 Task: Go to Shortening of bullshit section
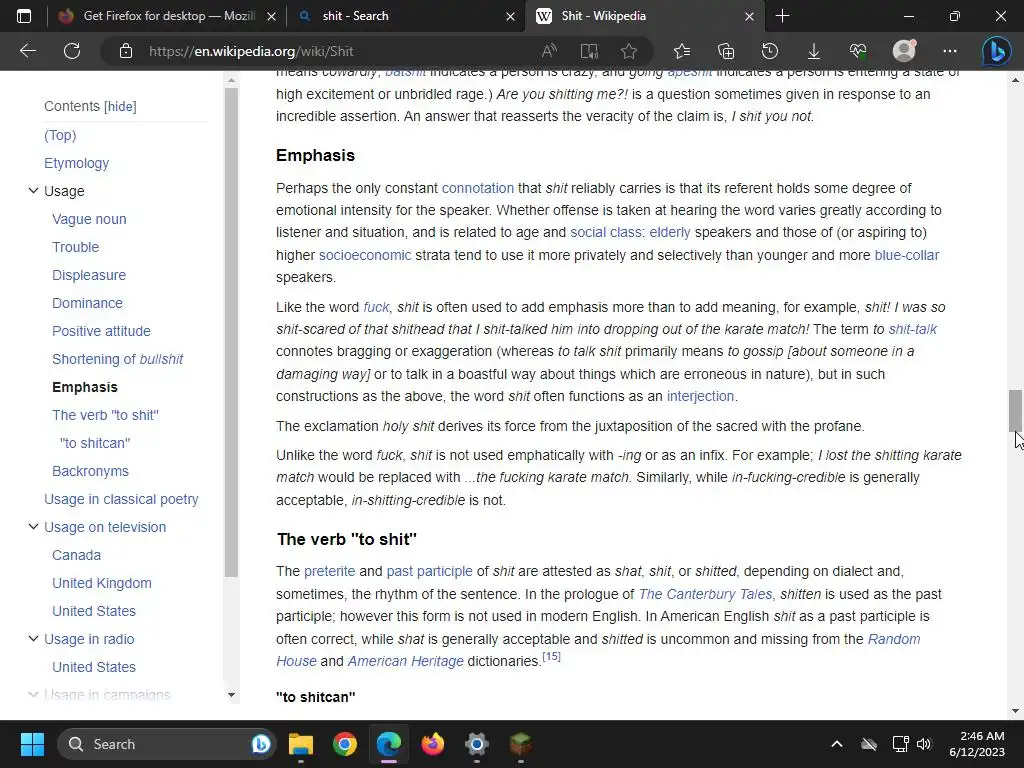pos(118,359)
